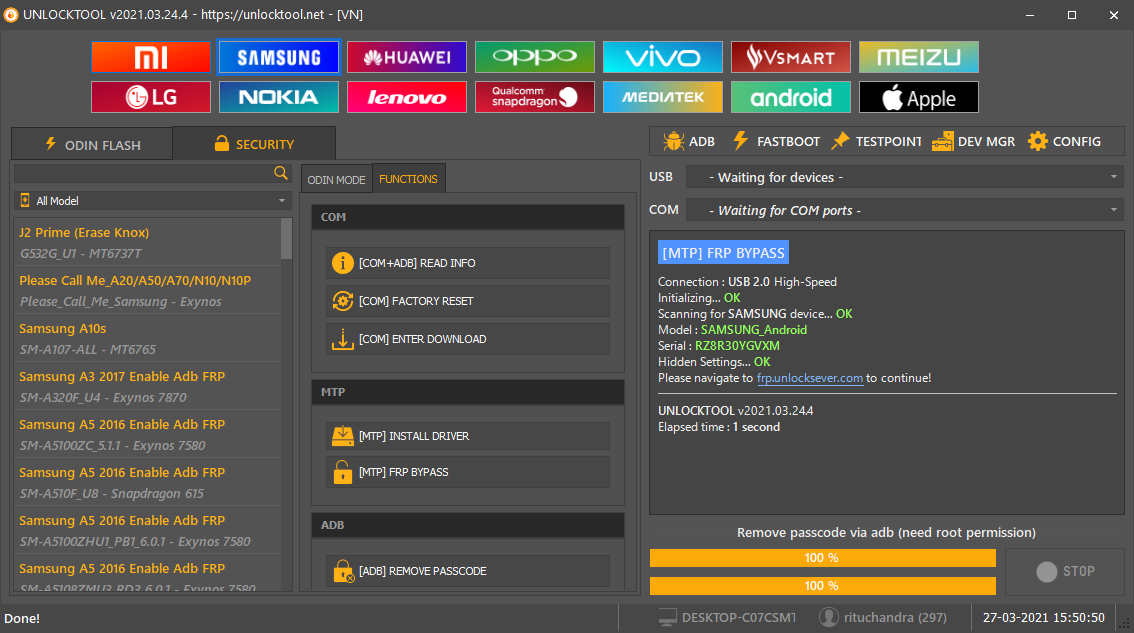Click the model search input field
The height and width of the screenshot is (633, 1134).
click(143, 173)
